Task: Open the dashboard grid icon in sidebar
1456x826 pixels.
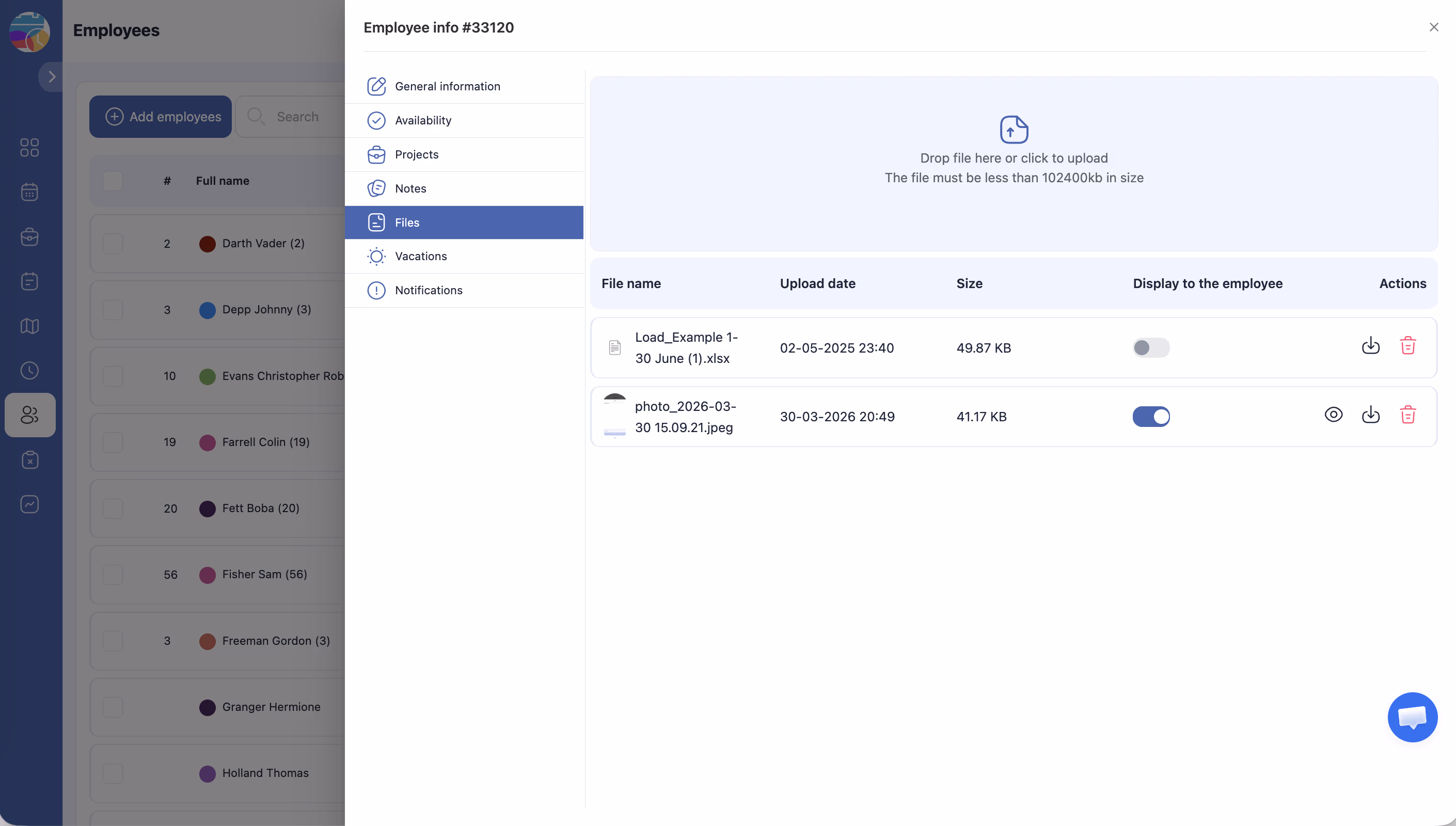Action: point(29,148)
